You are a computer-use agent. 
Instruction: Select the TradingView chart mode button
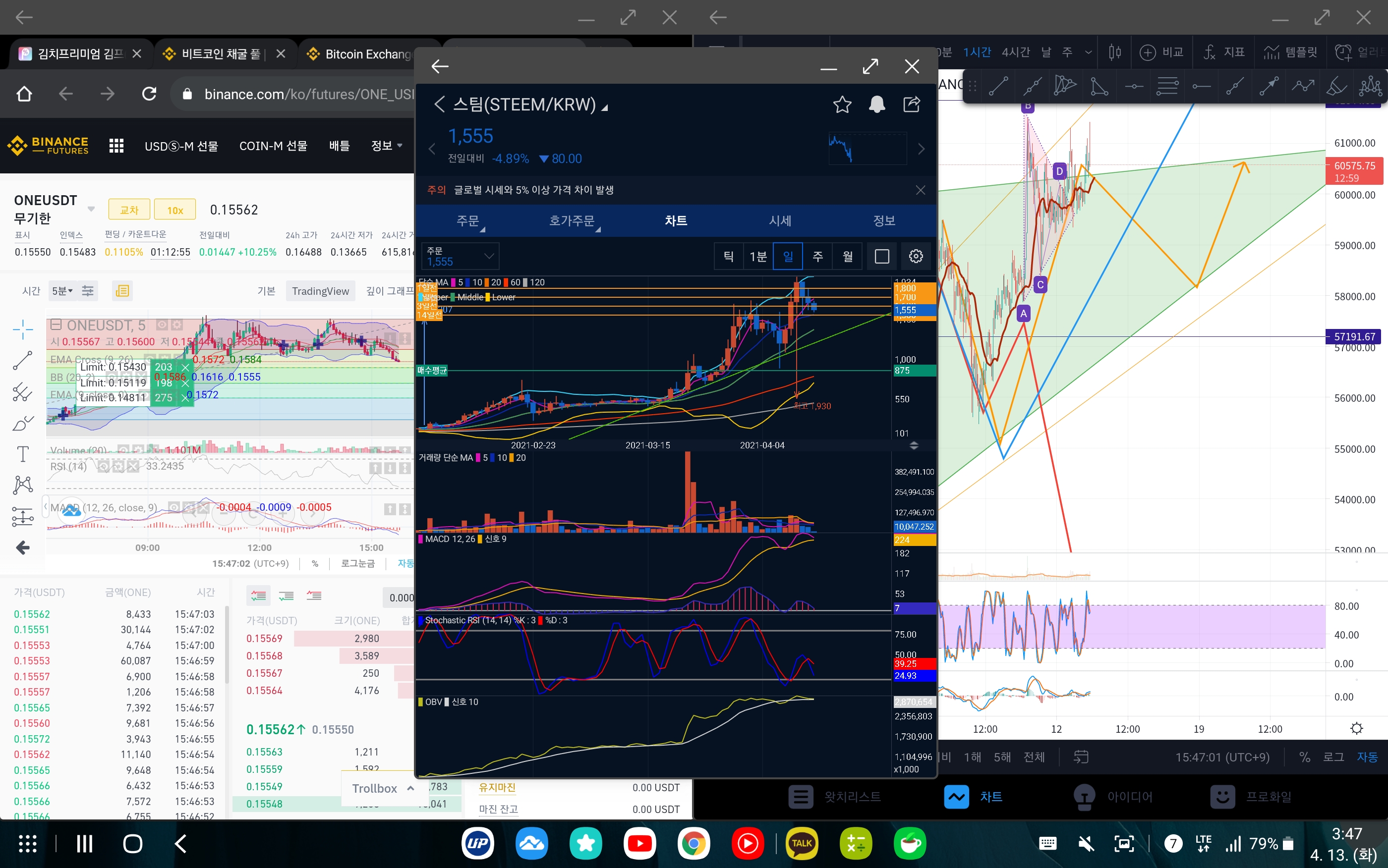(320, 291)
